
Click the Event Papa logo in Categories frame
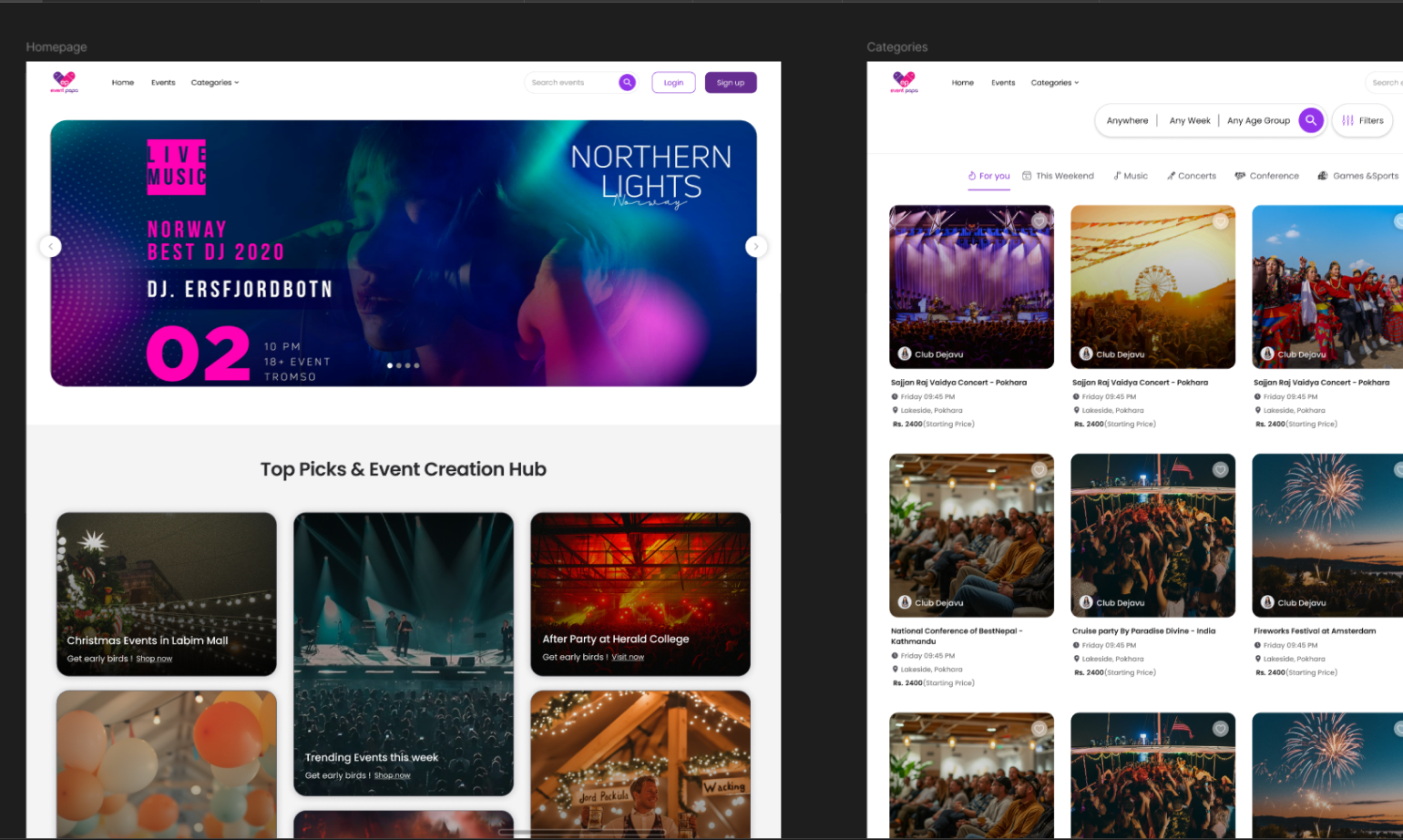[x=904, y=82]
